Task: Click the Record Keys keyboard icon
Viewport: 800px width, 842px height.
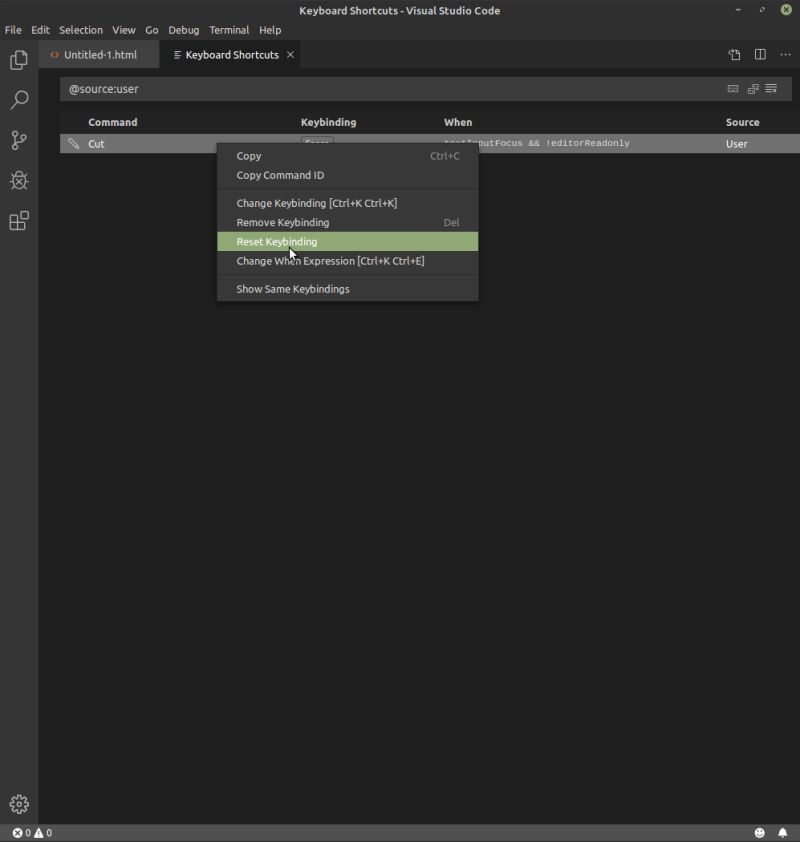Action: tap(732, 88)
